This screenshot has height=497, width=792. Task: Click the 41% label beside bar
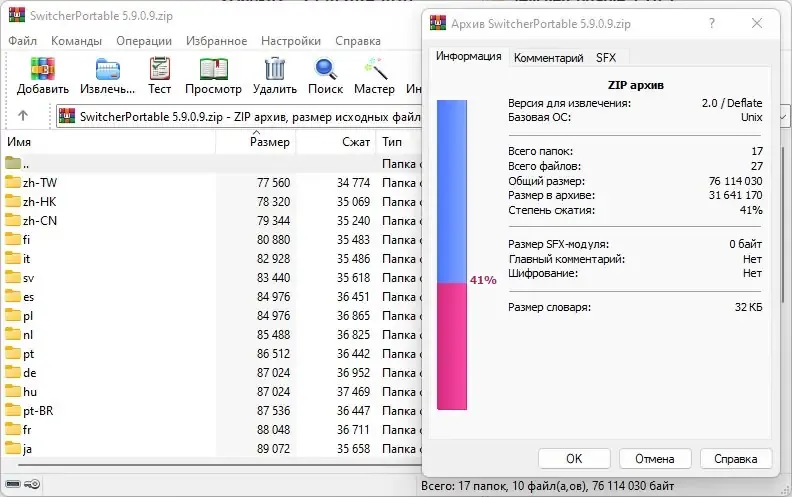click(x=483, y=280)
